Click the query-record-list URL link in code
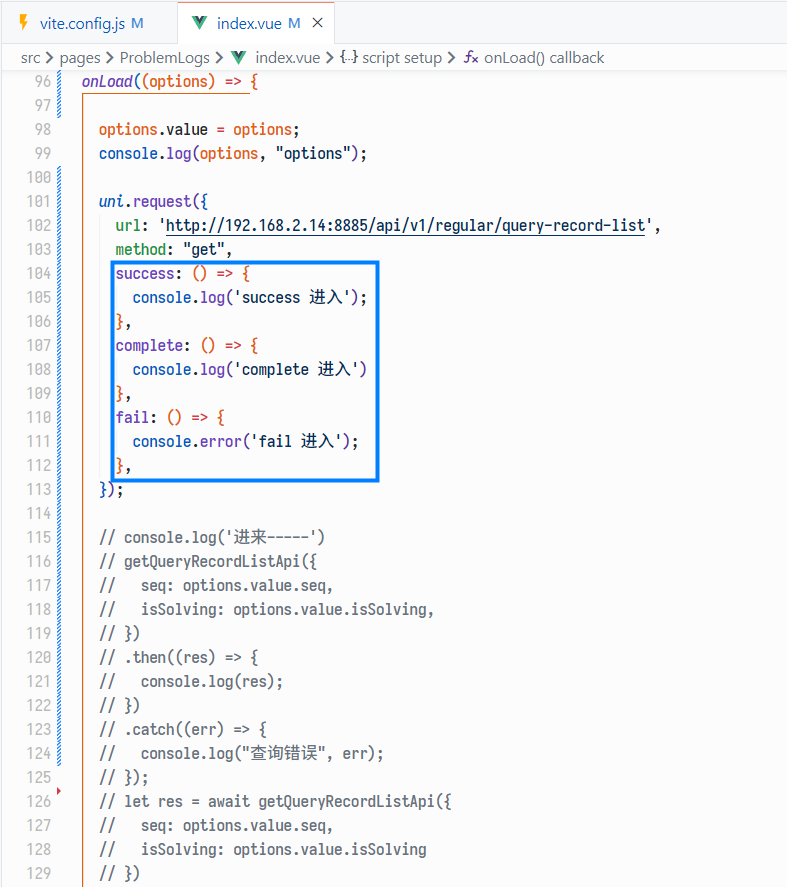Screen dimensions: 787x887 pyautogui.click(x=405, y=226)
